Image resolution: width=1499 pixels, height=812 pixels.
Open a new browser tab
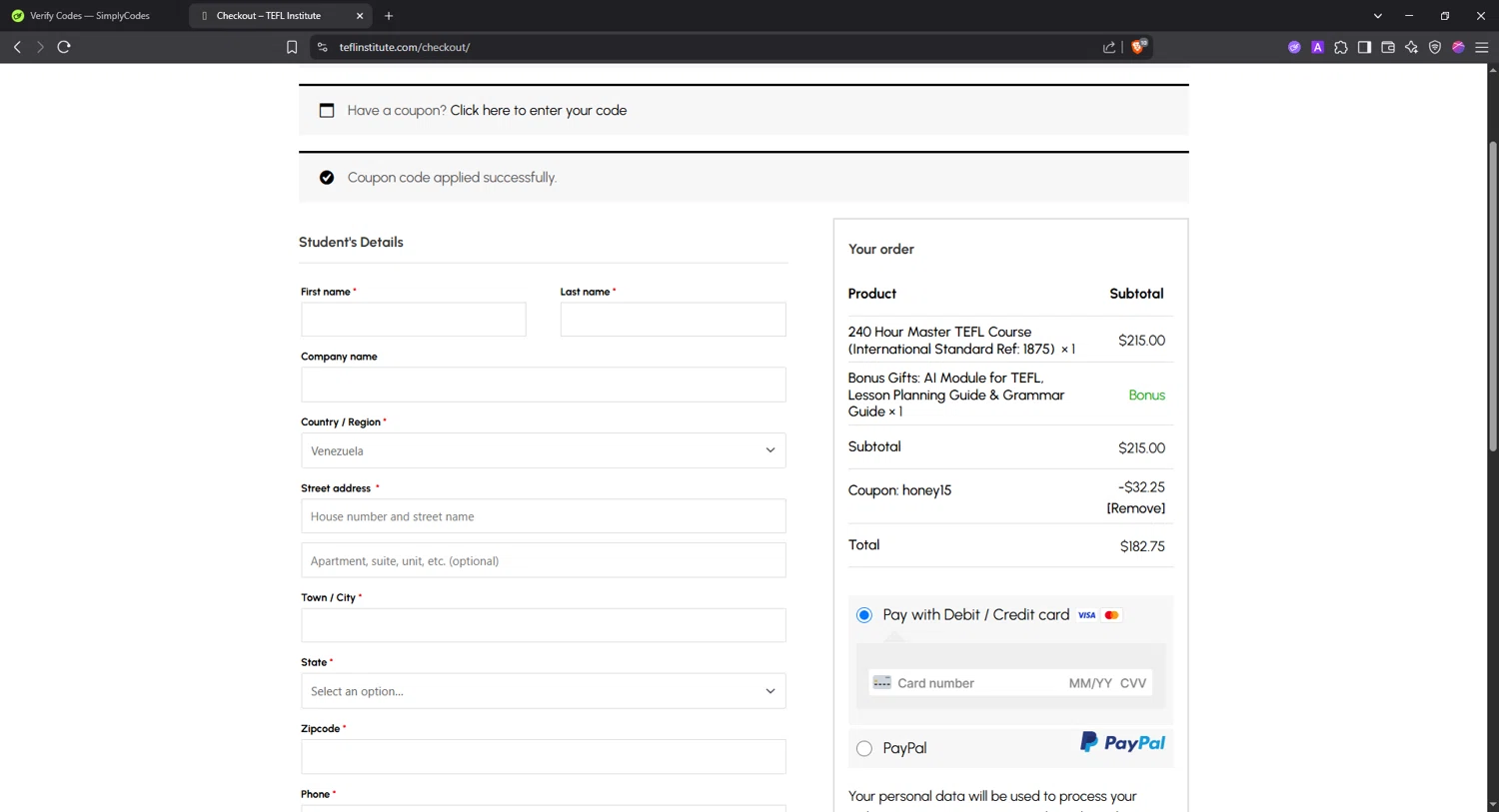(x=389, y=16)
